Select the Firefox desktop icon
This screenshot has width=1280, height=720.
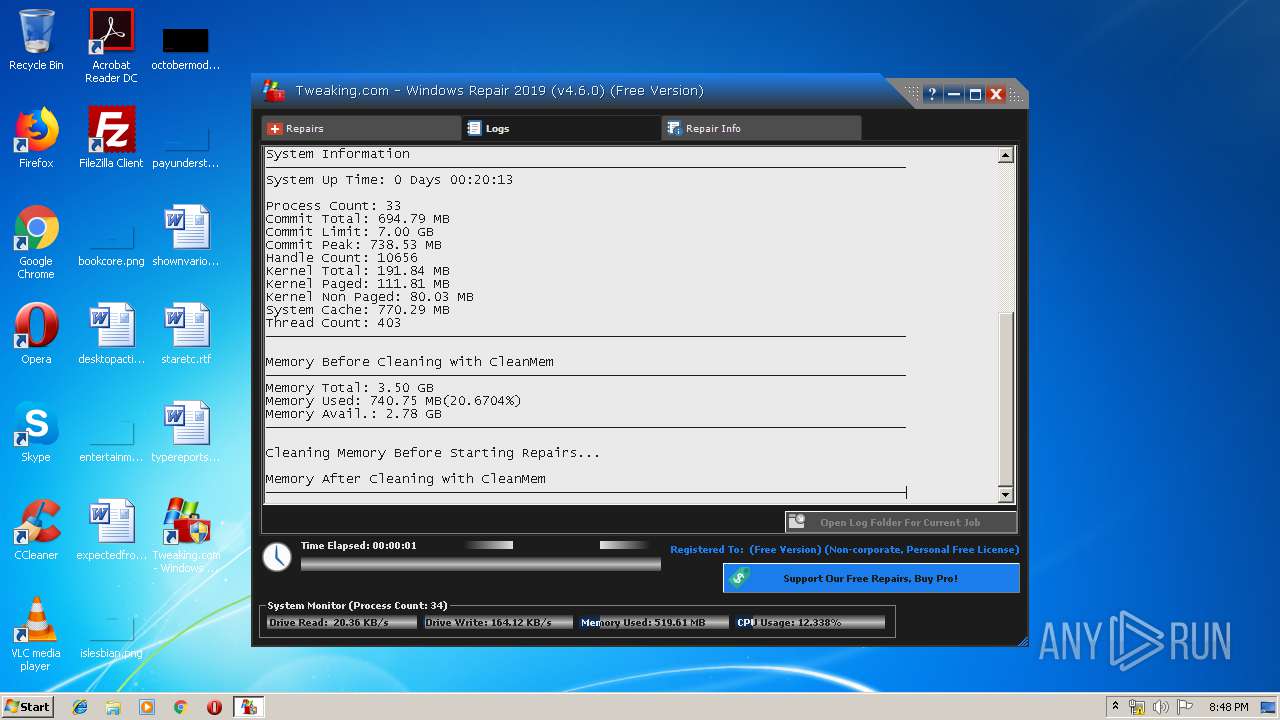tap(36, 138)
